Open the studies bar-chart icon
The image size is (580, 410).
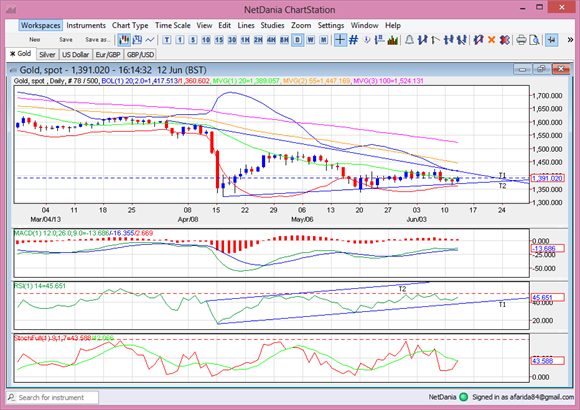(x=392, y=40)
